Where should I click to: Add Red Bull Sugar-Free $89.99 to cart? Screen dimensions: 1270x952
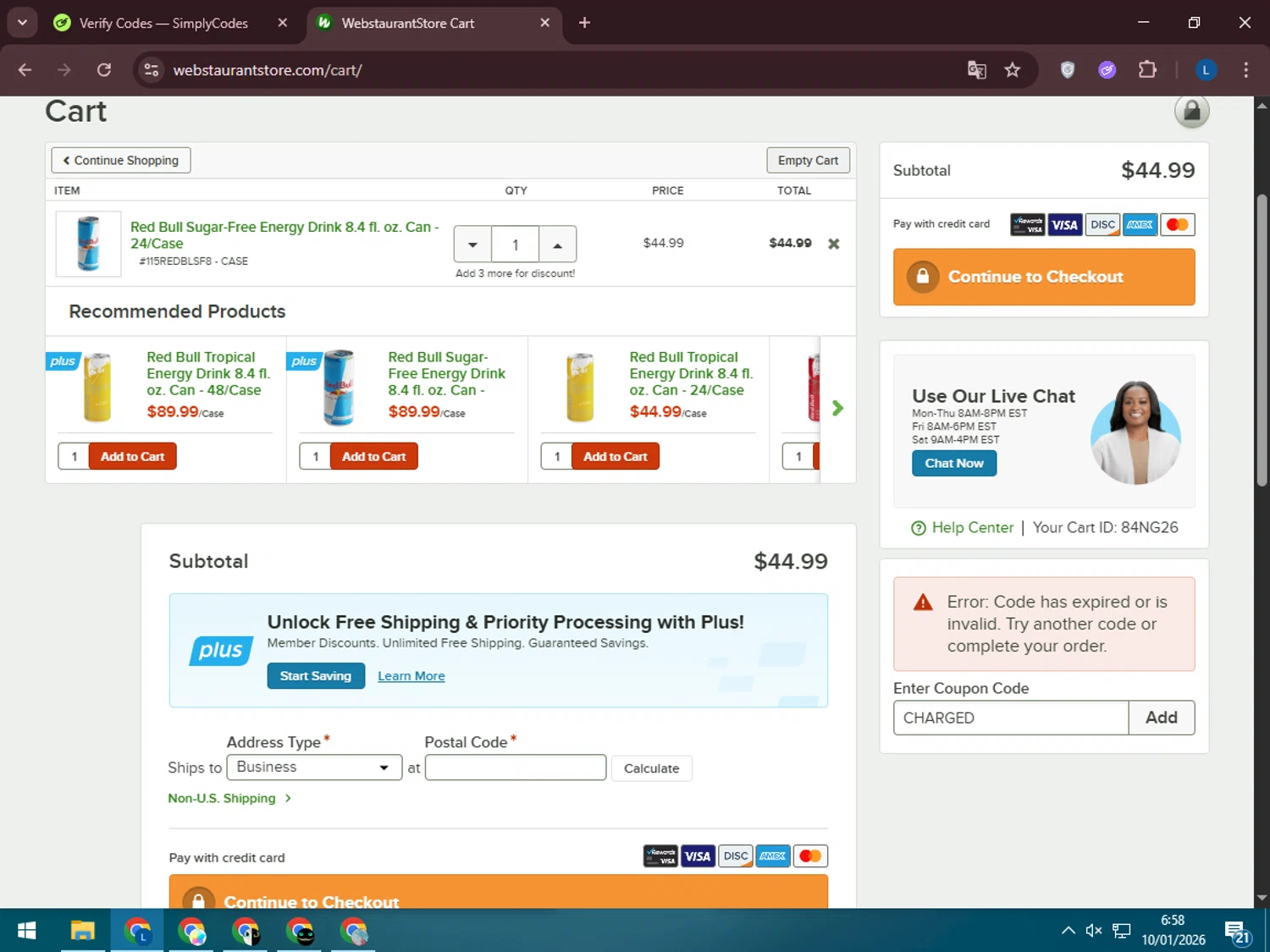point(374,456)
